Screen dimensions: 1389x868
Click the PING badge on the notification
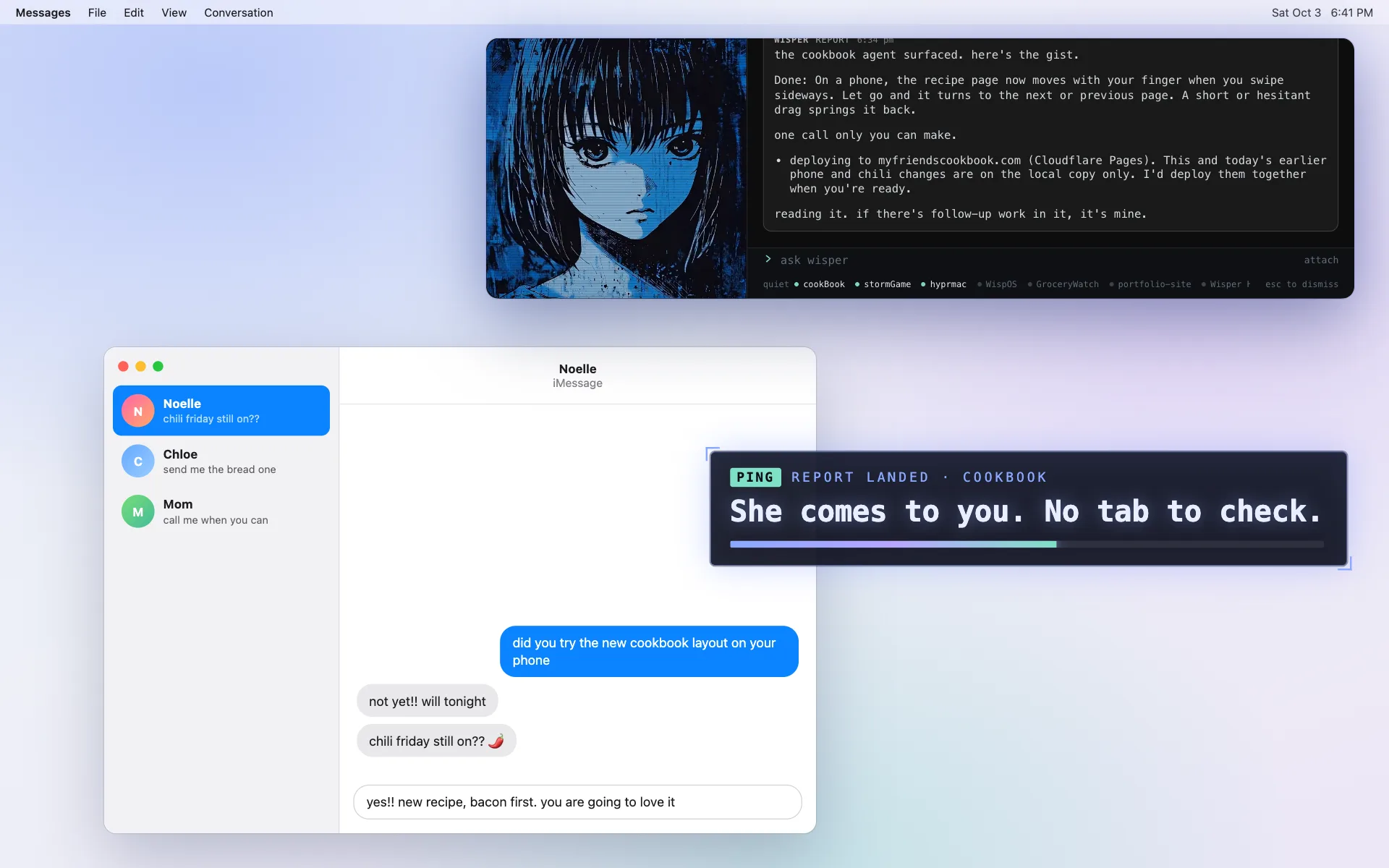755,477
